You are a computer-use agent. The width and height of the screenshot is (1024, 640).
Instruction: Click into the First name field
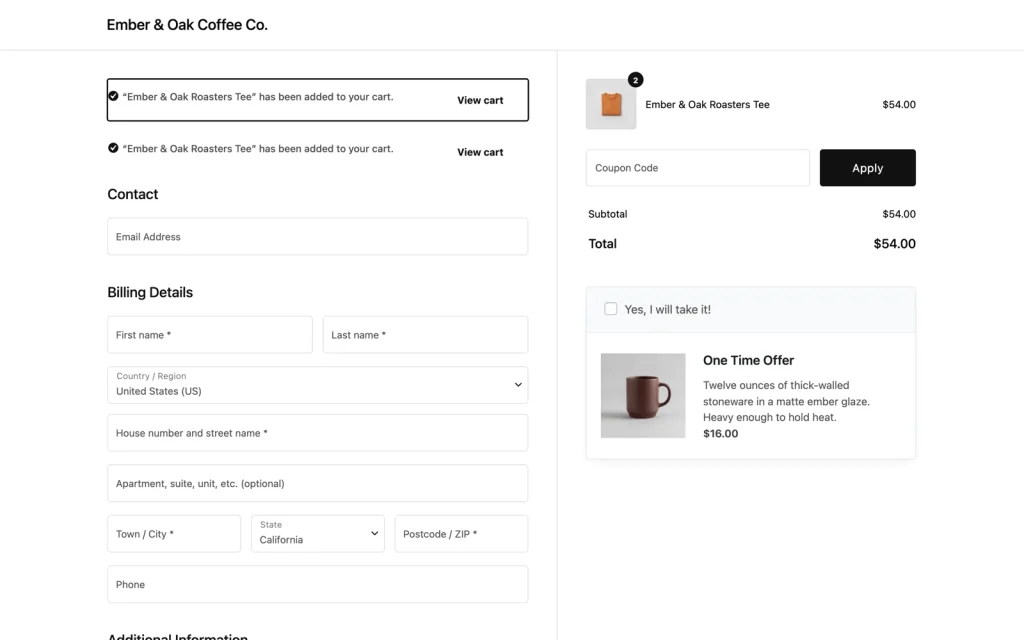(210, 335)
